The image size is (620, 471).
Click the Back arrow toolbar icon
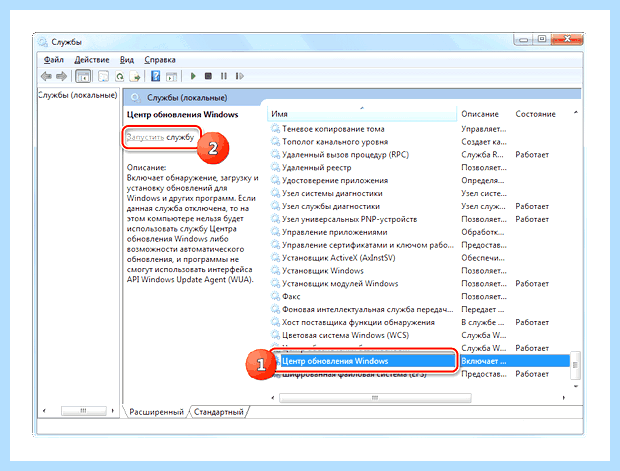pos(46,76)
